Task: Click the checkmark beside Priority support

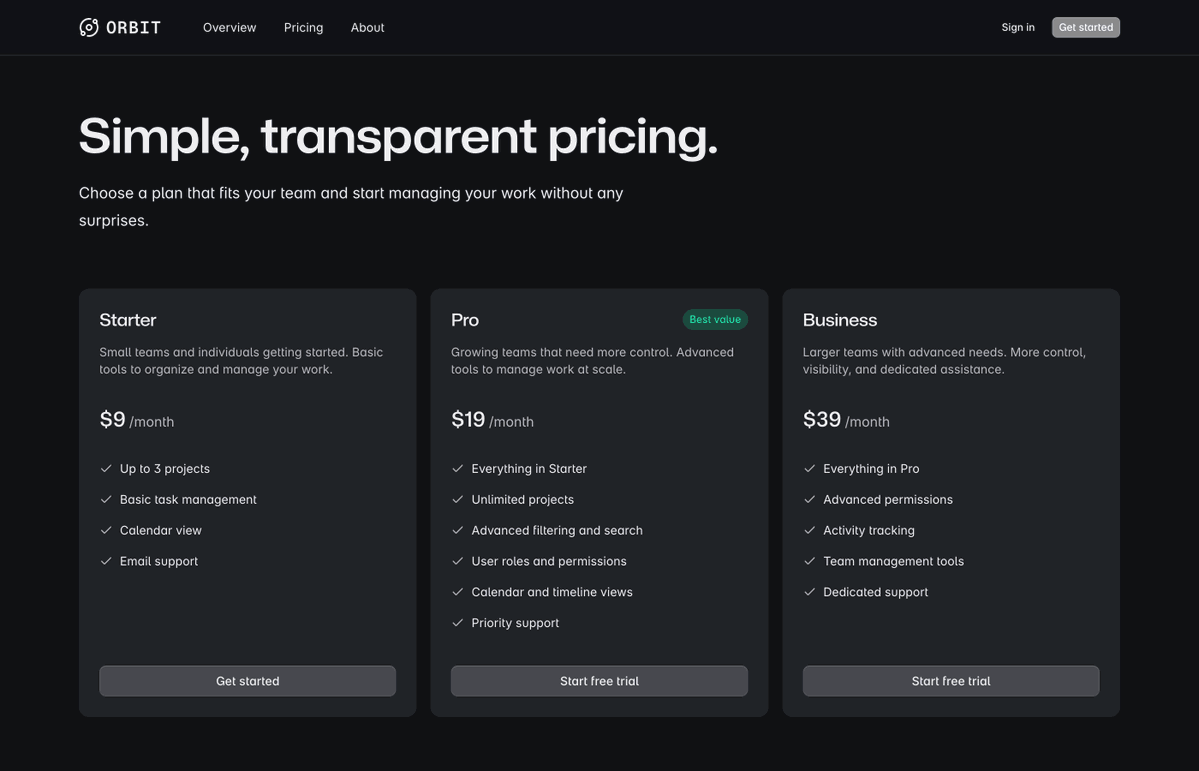Action: pos(458,623)
